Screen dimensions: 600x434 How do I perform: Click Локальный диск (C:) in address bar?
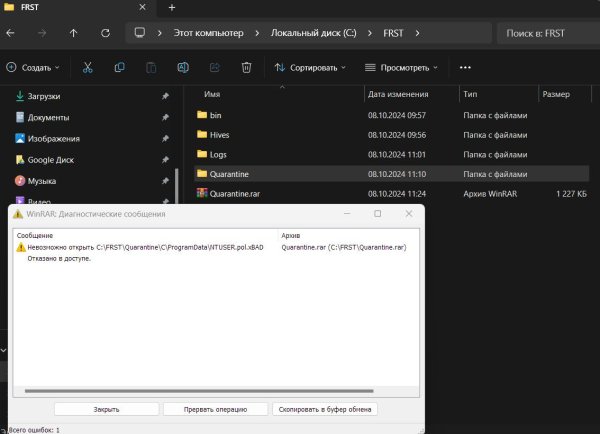point(315,33)
